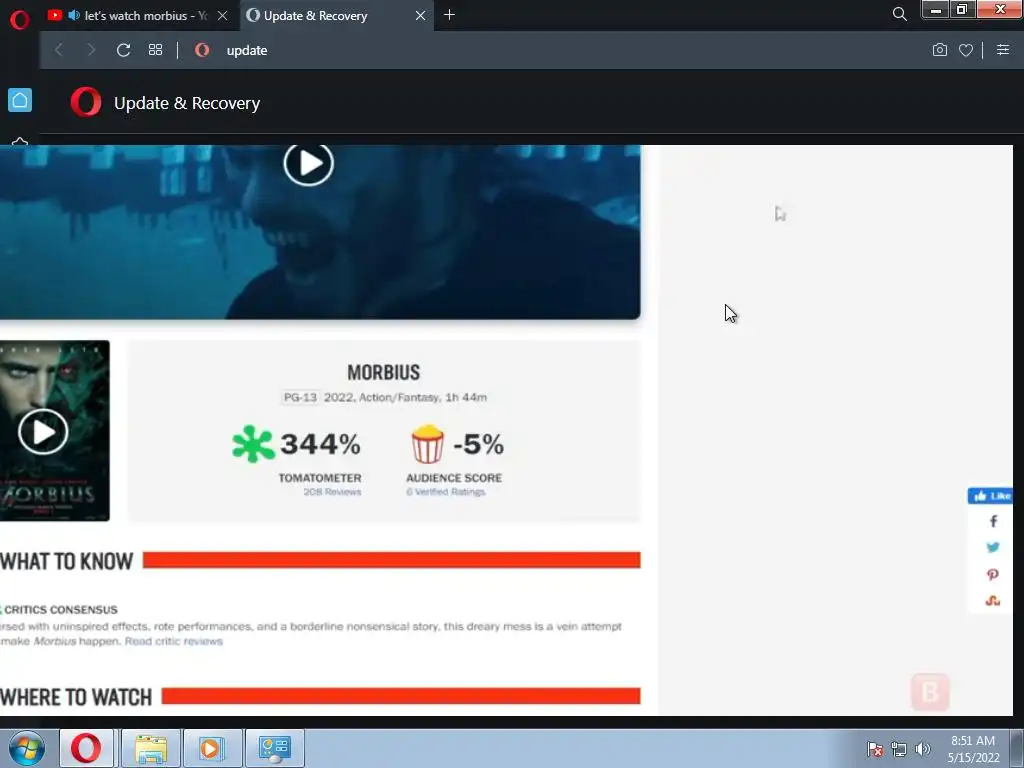The height and width of the screenshot is (768, 1024).
Task: Open the Verified Ratings link
Action: (446, 492)
